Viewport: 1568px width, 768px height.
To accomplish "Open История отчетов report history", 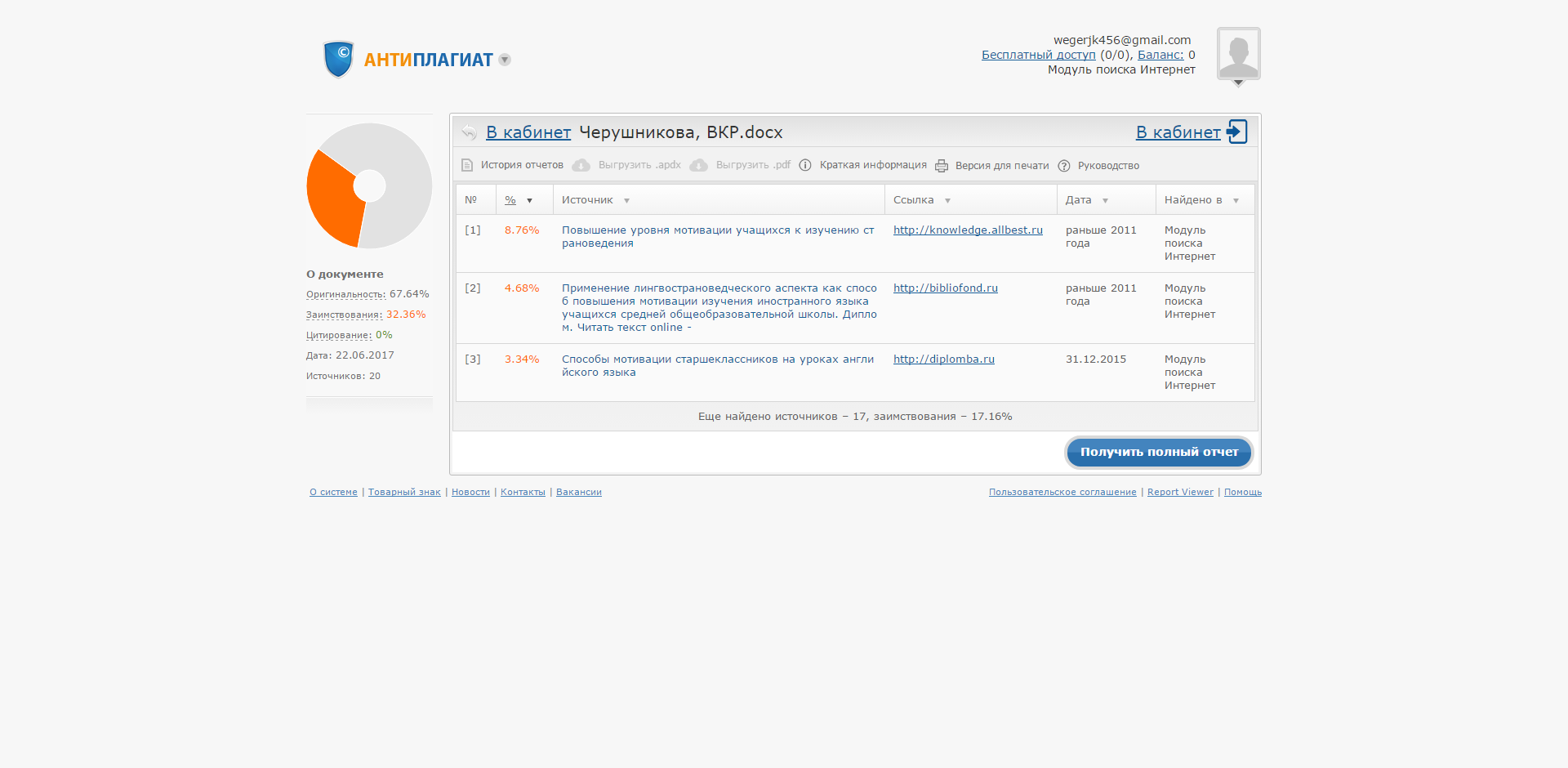I will coord(521,165).
